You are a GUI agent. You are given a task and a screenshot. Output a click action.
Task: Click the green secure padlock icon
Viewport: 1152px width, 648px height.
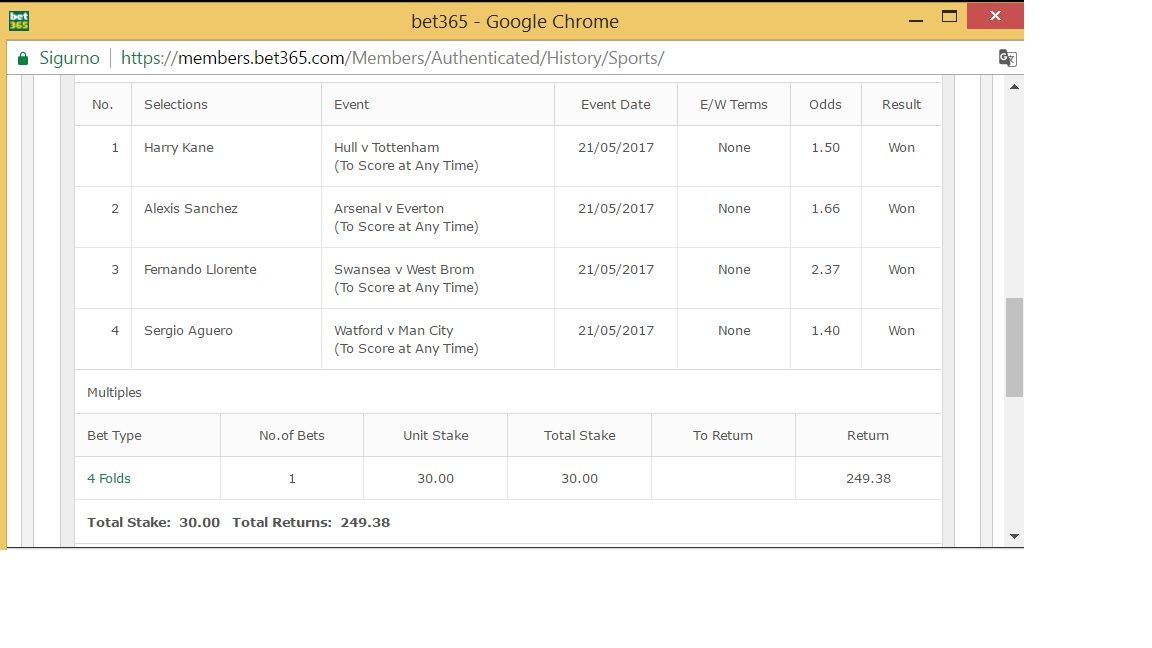coord(23,59)
